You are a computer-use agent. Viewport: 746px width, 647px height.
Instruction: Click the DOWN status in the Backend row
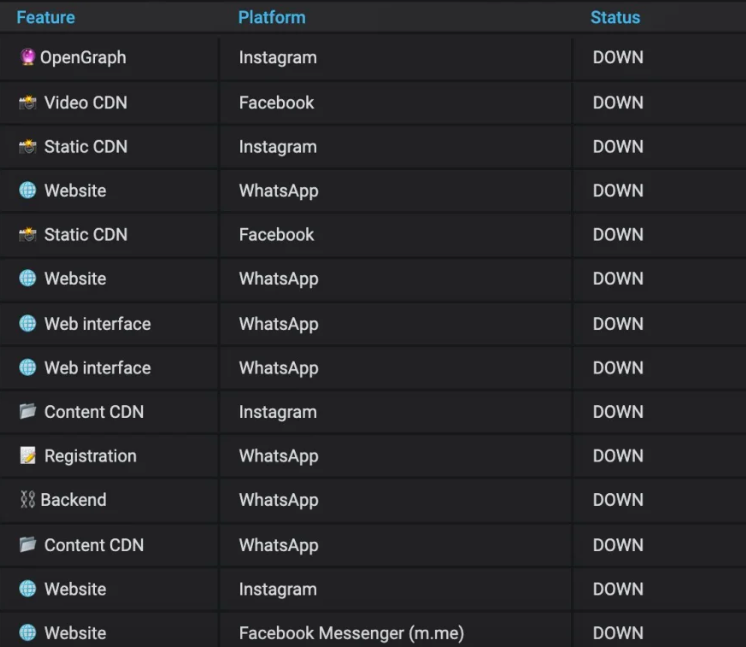click(x=618, y=500)
